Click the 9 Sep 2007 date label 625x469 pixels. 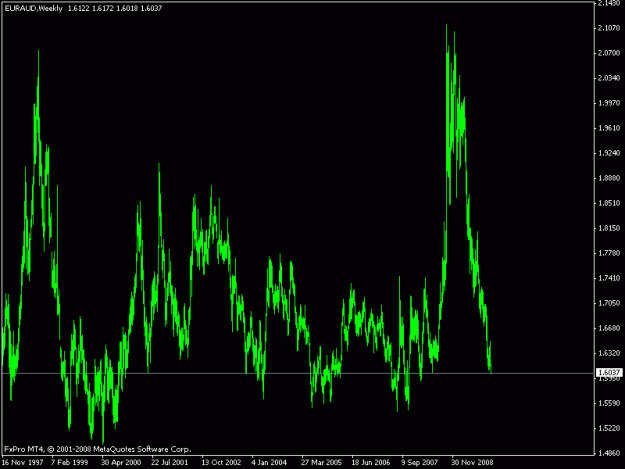[419, 462]
